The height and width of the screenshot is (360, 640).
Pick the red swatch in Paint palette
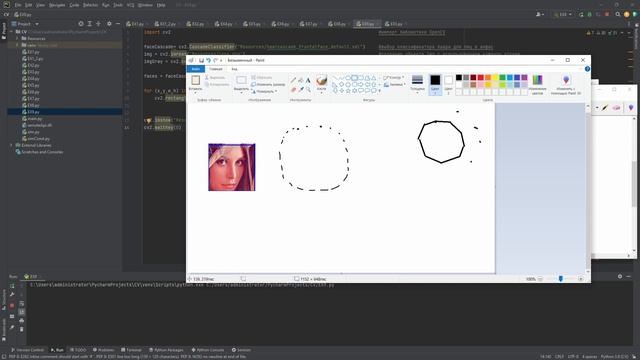click(x=480, y=77)
